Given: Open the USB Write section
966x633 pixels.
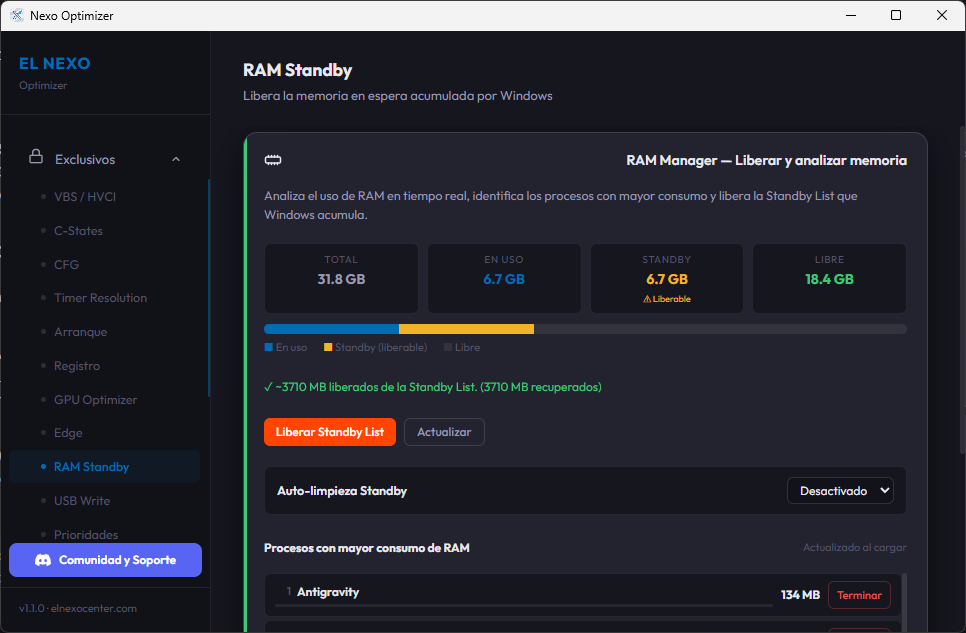Looking at the screenshot, I should tap(82, 501).
